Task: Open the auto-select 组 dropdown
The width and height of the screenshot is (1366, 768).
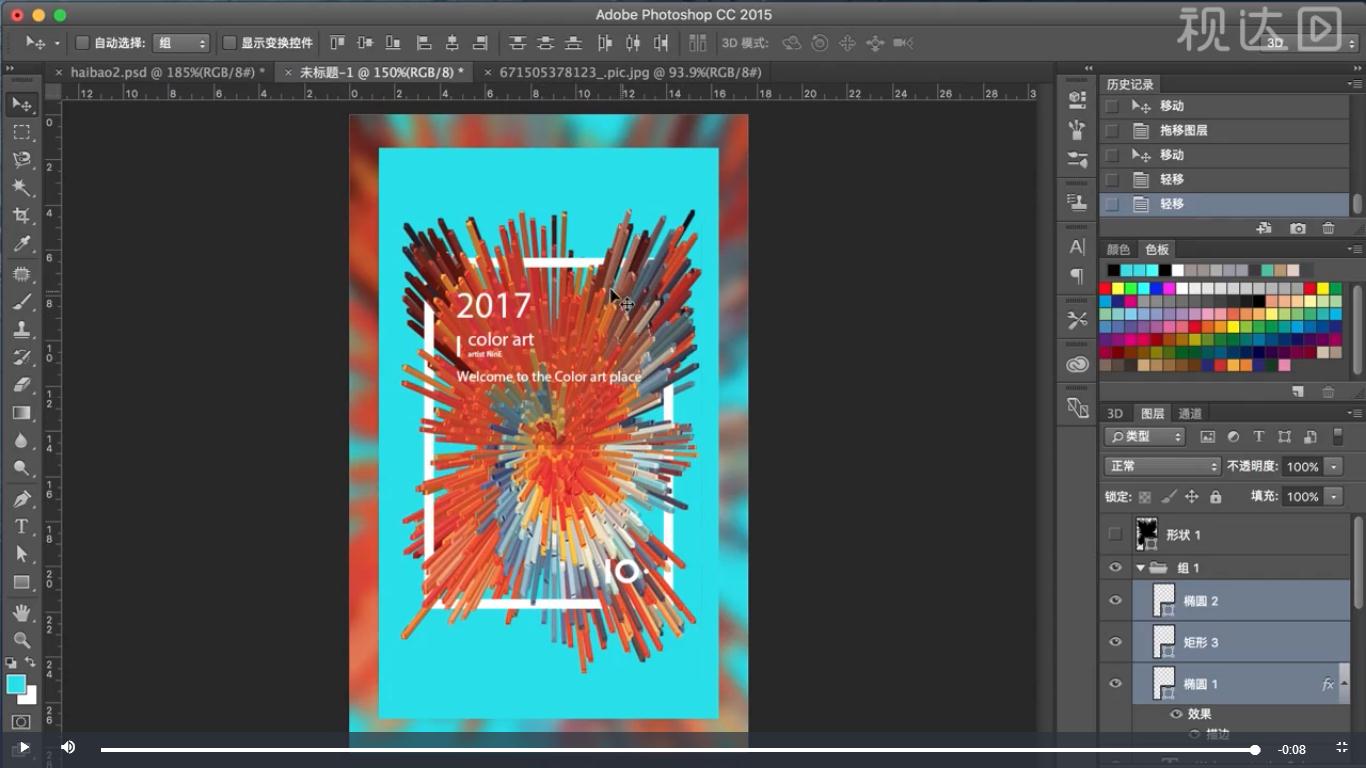Action: [x=181, y=43]
